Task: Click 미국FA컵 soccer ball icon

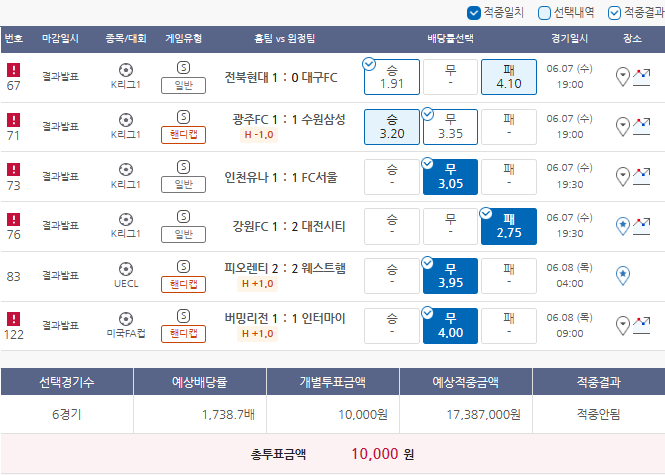Action: pos(126,319)
